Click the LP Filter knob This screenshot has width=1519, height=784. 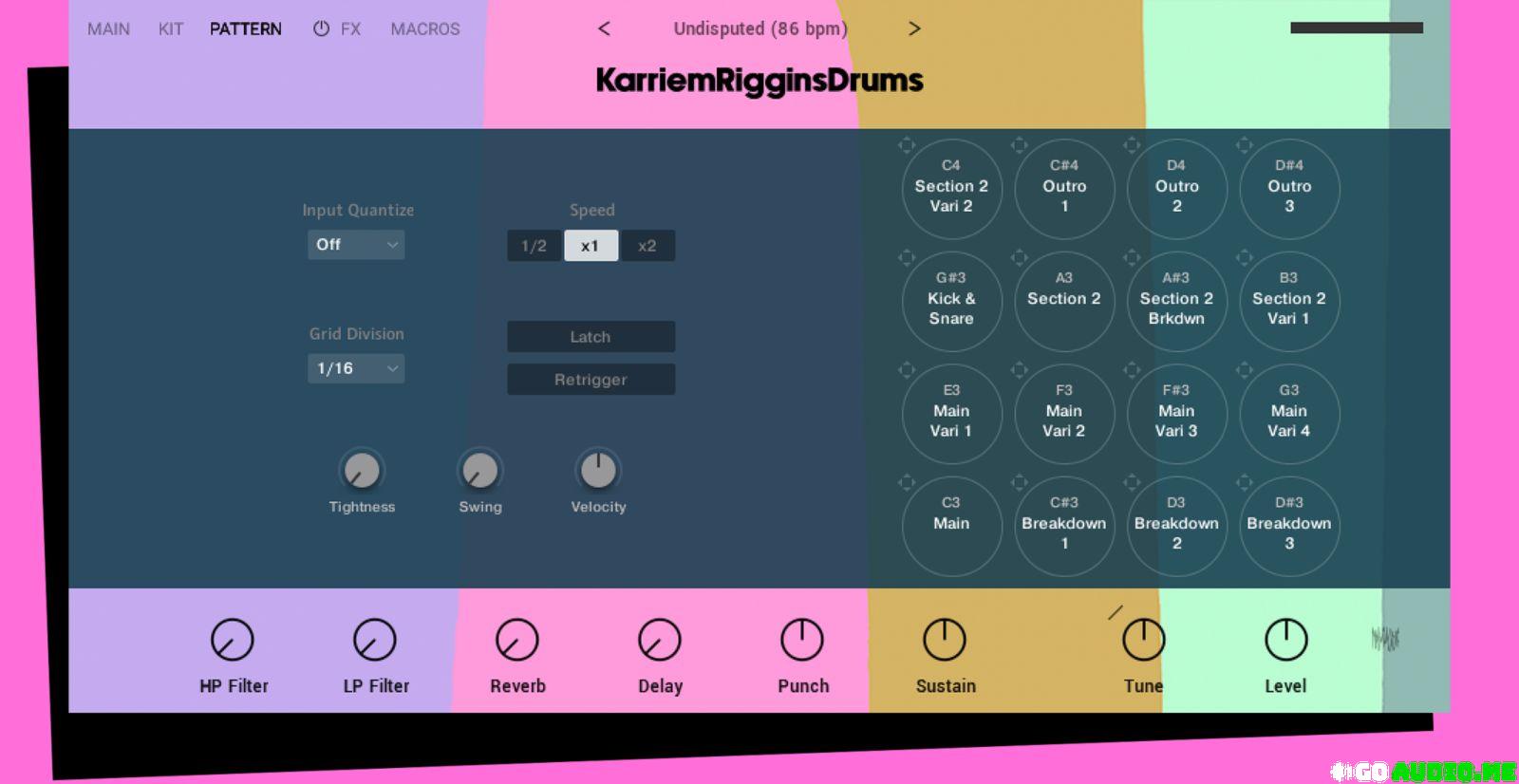click(x=375, y=640)
